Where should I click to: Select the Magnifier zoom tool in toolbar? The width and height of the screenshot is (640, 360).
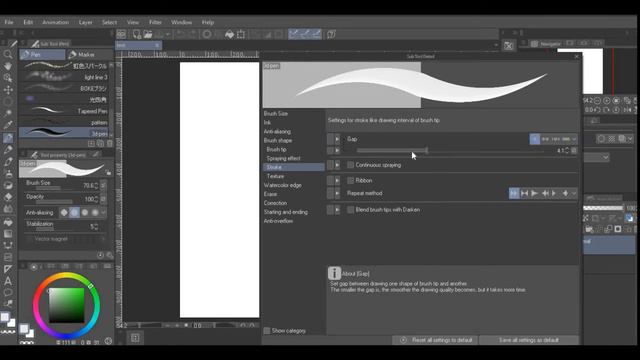tap(8, 54)
